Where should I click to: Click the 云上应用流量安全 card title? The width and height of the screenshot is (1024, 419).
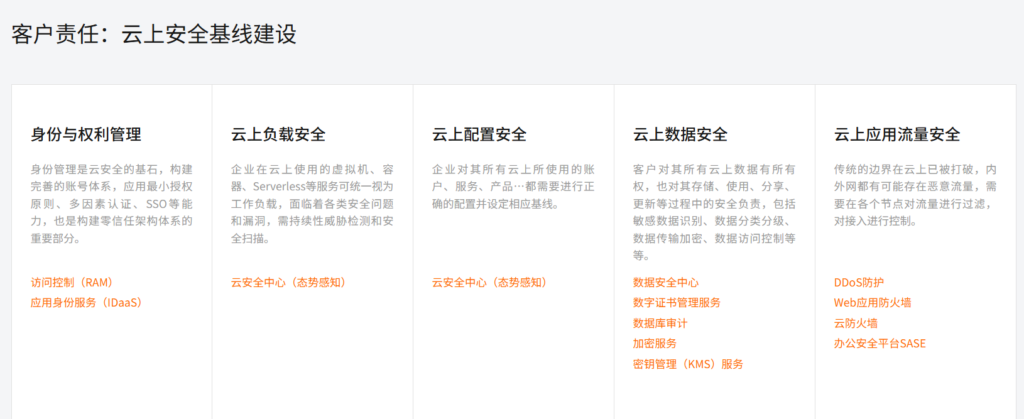pyautogui.click(x=897, y=134)
